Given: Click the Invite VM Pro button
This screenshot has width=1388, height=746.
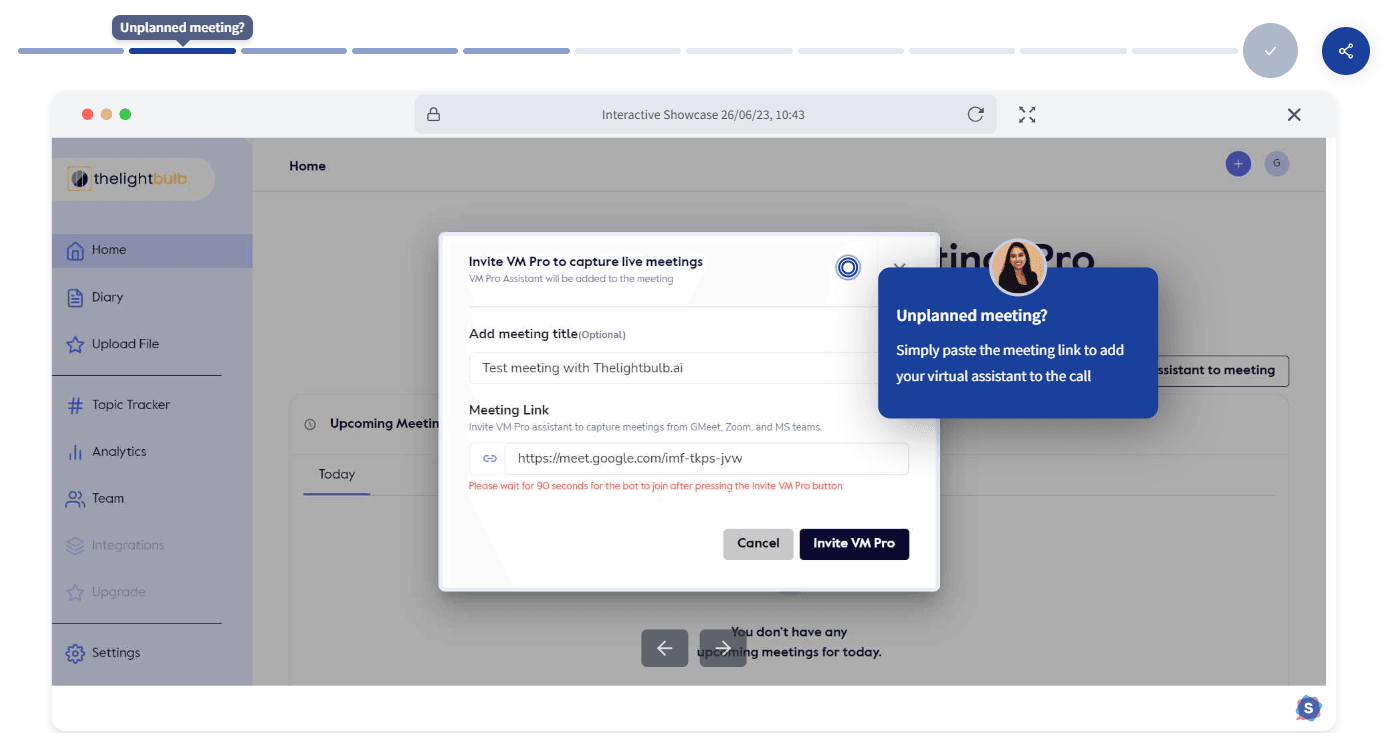Looking at the screenshot, I should coord(854,544).
